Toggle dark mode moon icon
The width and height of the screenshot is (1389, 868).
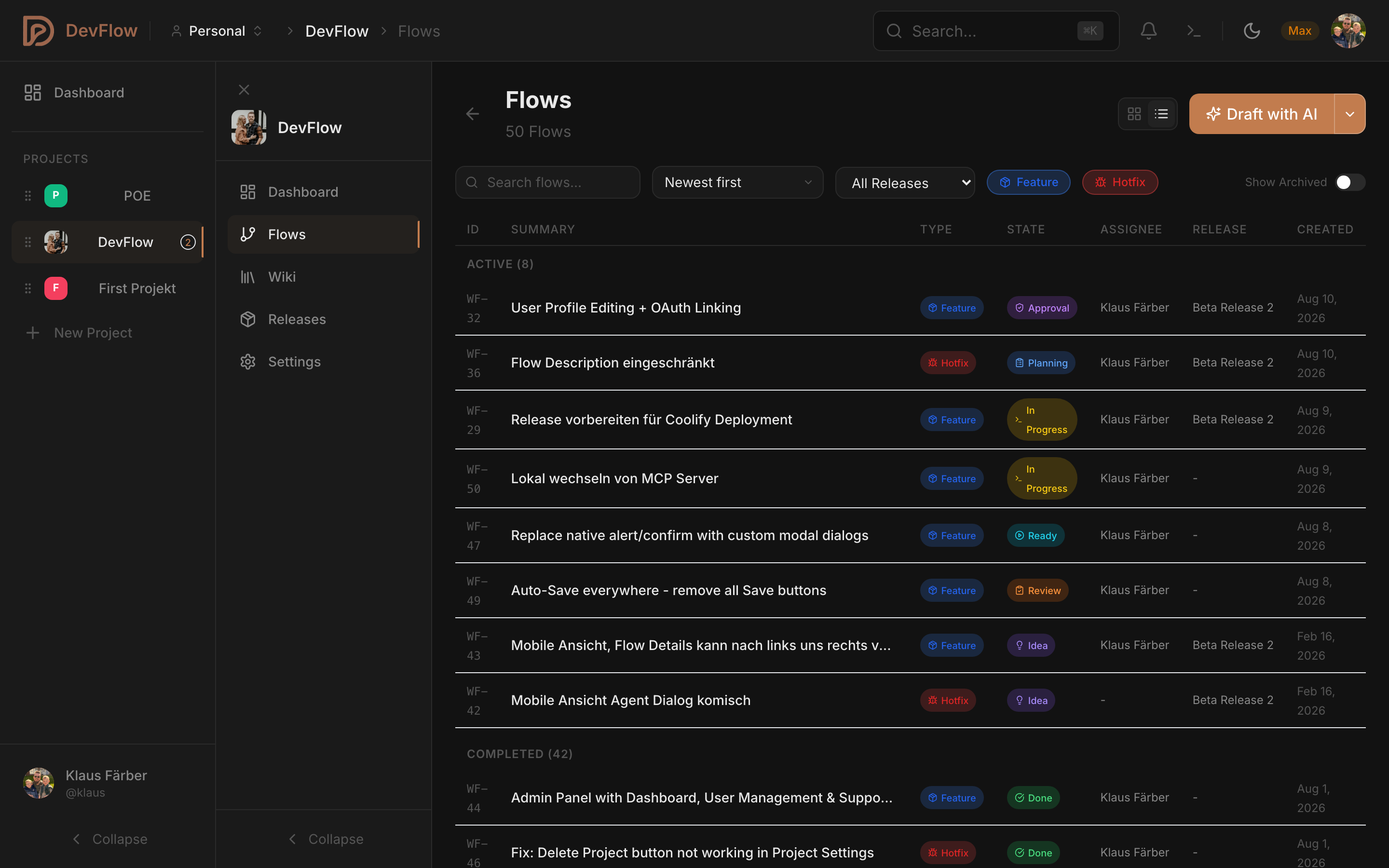1252,31
